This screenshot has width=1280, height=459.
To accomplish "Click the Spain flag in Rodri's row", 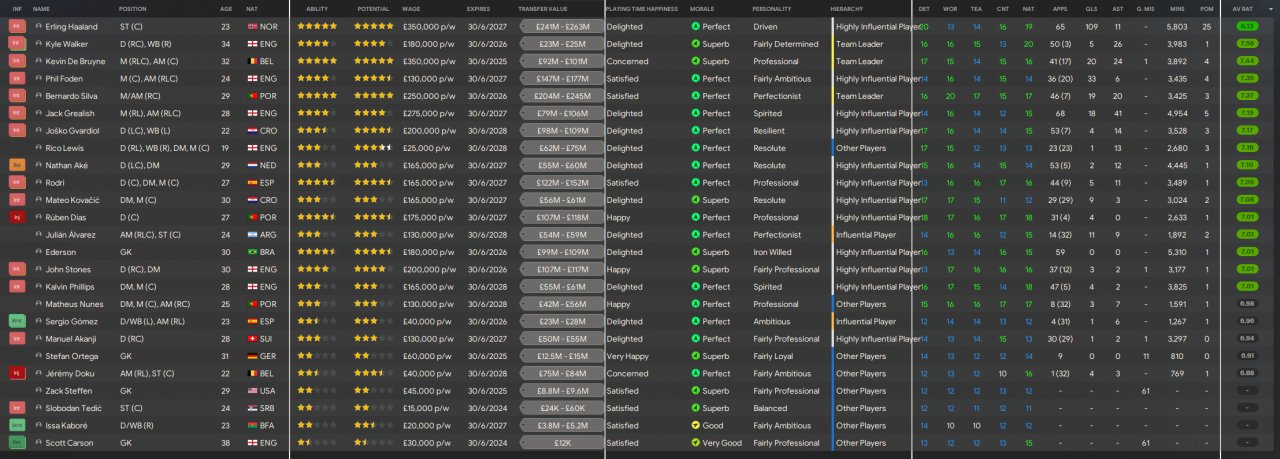I will tap(251, 183).
